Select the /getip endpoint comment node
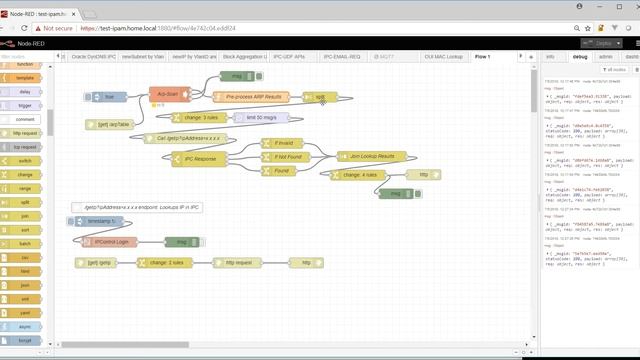The image size is (640, 360). 137,207
